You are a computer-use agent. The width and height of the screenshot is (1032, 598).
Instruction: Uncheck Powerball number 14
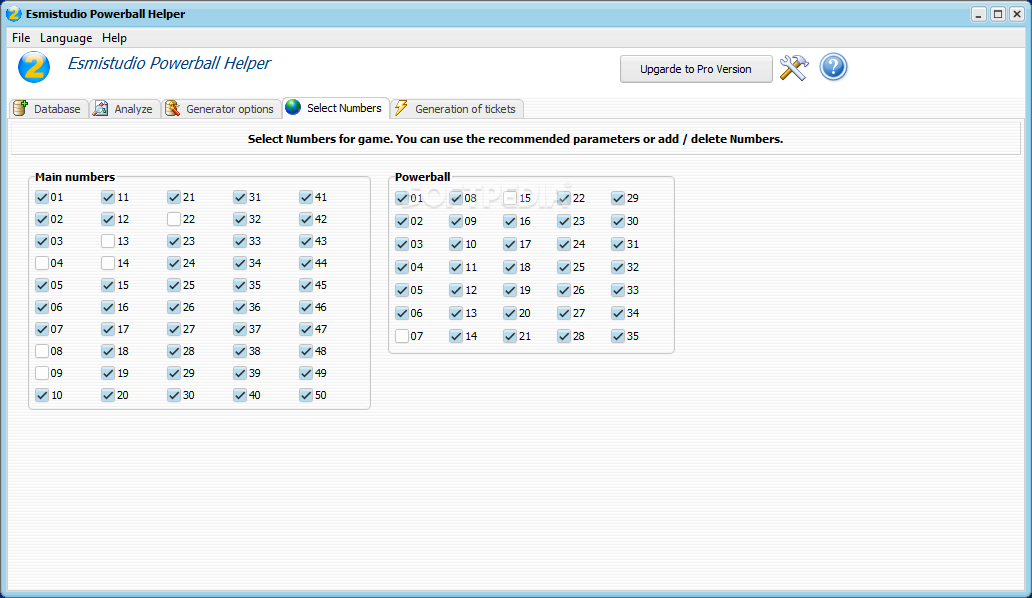click(x=456, y=336)
